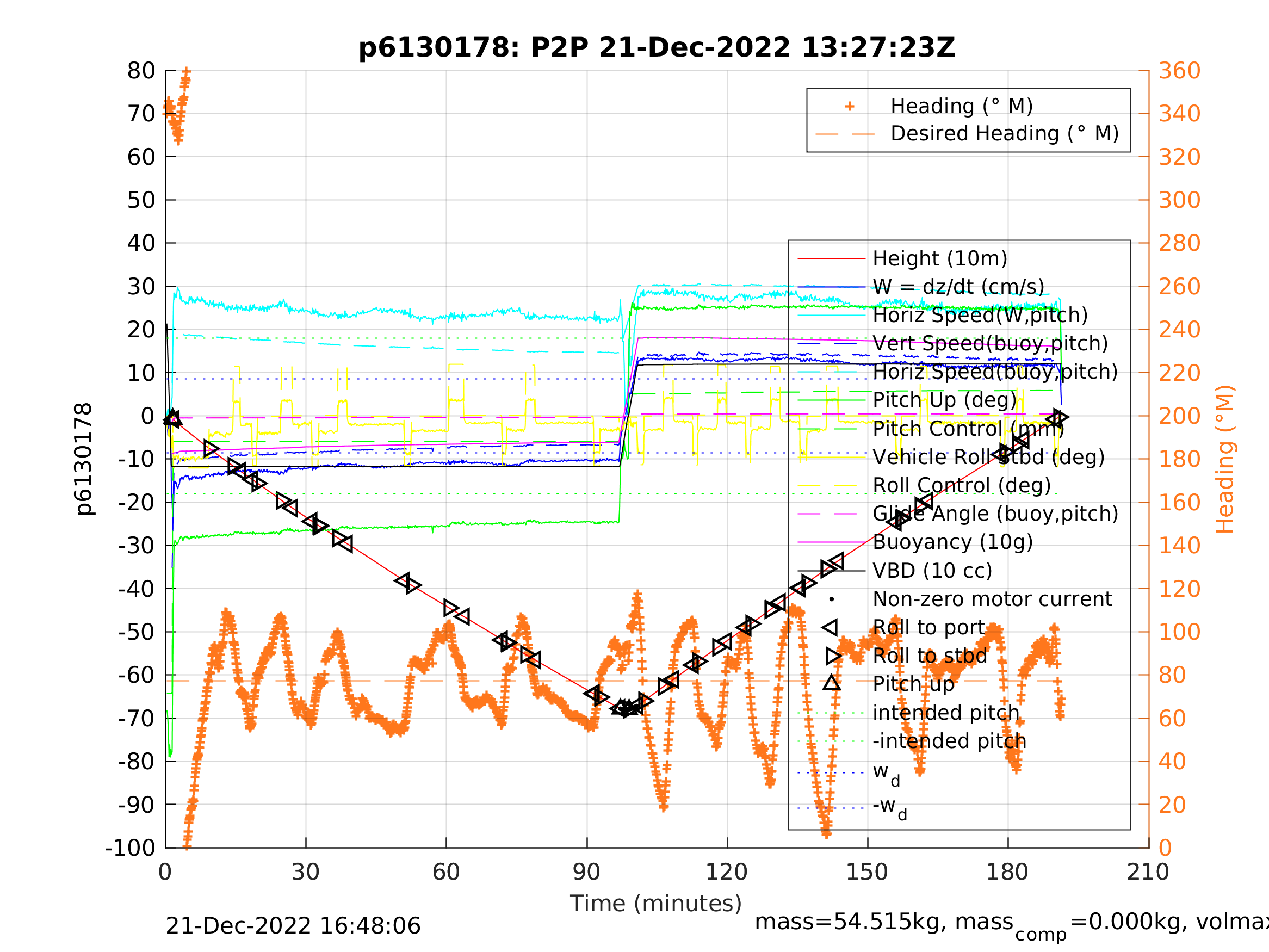This screenshot has height=952, width=1269.
Task: Click the -w d legend entry
Action: (x=889, y=806)
